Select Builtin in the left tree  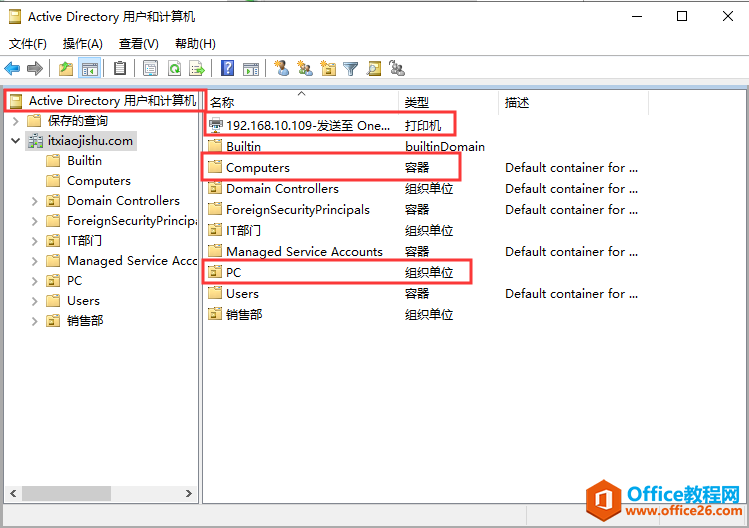(x=85, y=161)
